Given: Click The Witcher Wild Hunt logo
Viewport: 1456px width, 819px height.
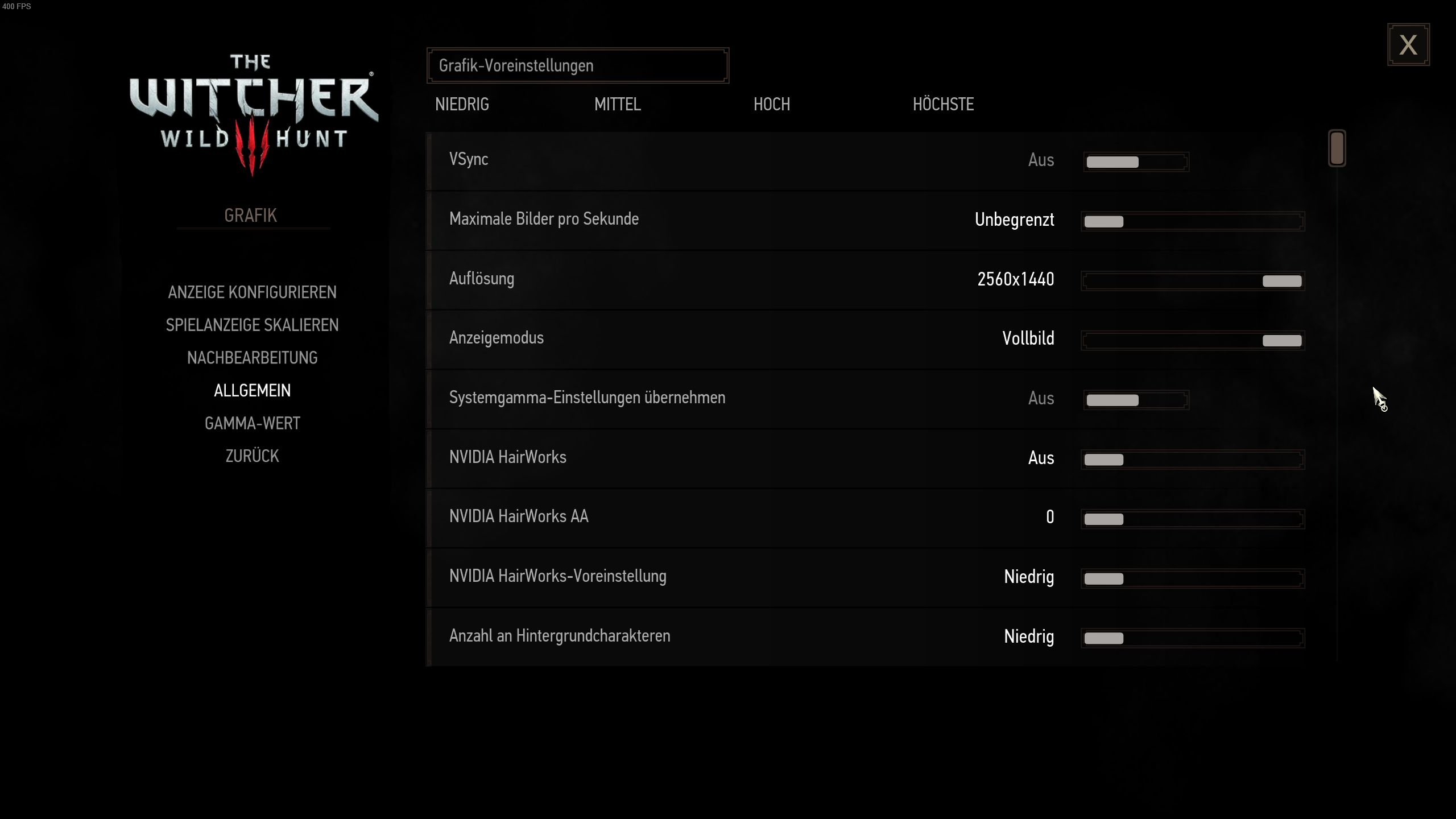Looking at the screenshot, I should (x=253, y=113).
